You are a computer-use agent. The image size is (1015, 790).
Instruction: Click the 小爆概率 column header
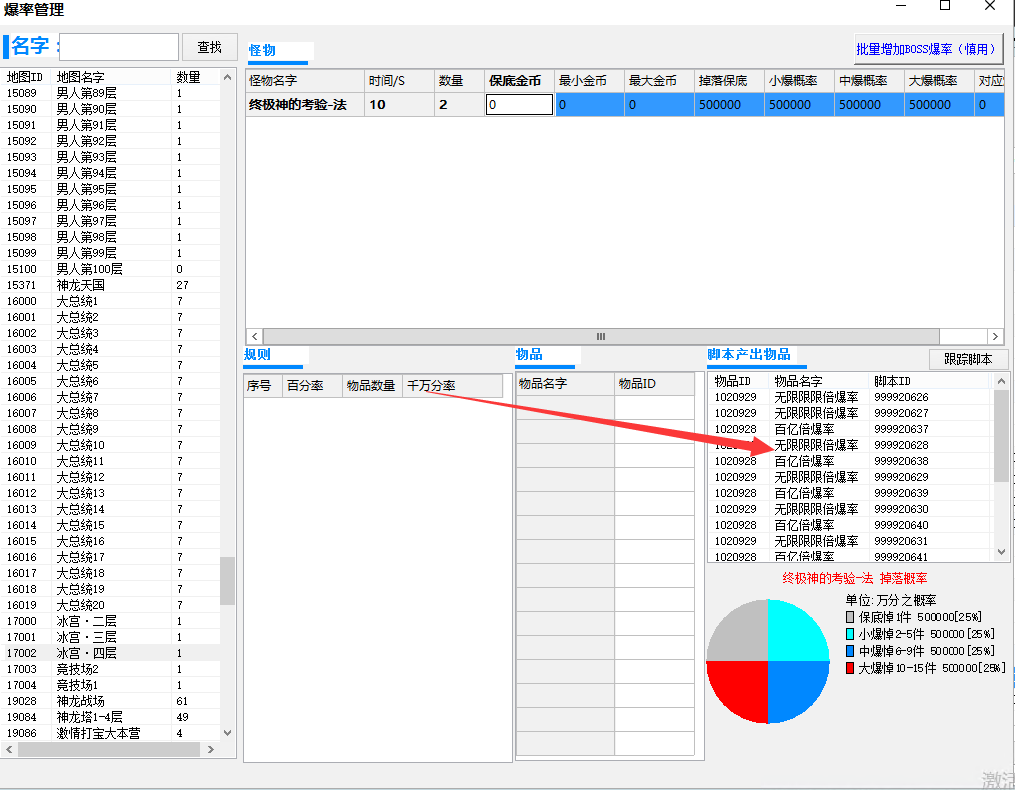(799, 81)
